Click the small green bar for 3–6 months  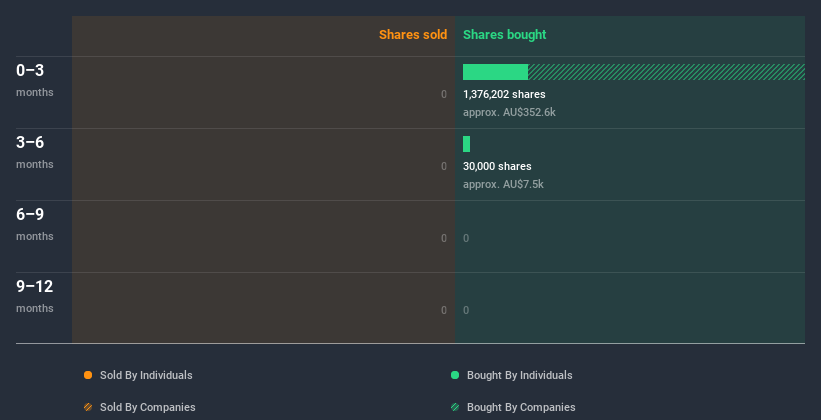466,144
